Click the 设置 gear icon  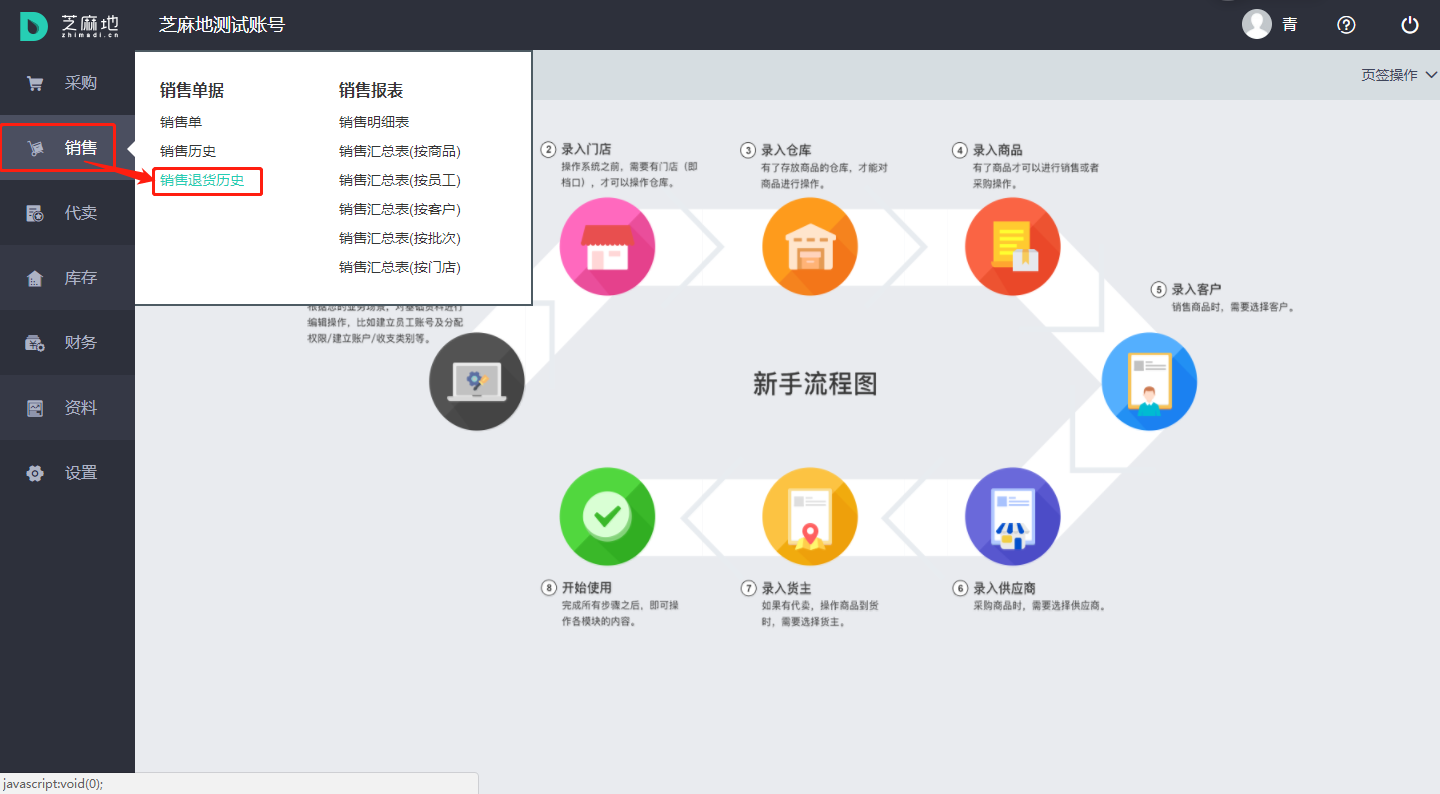tap(35, 473)
